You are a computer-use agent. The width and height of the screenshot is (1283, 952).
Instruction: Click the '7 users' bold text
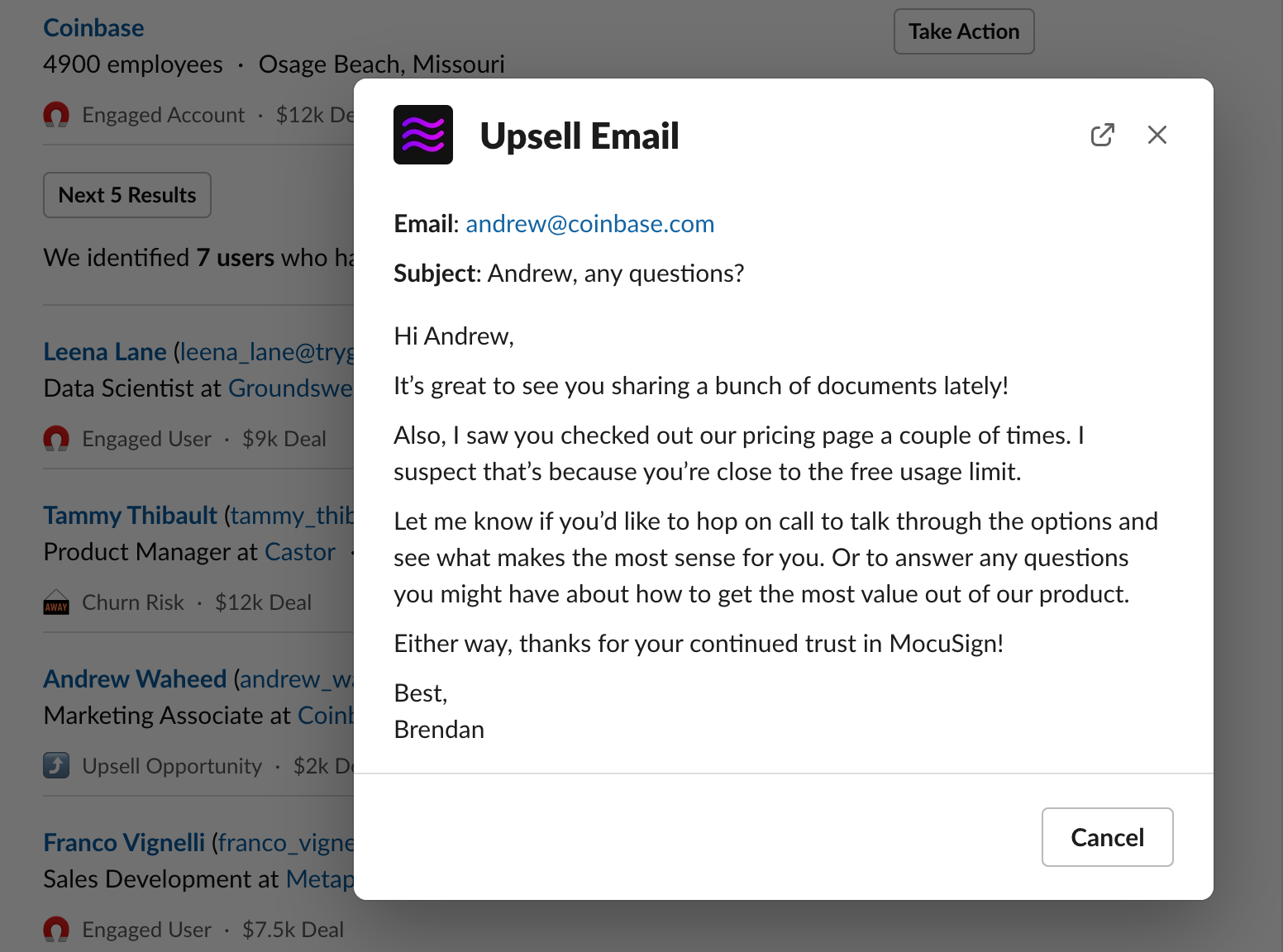point(236,258)
